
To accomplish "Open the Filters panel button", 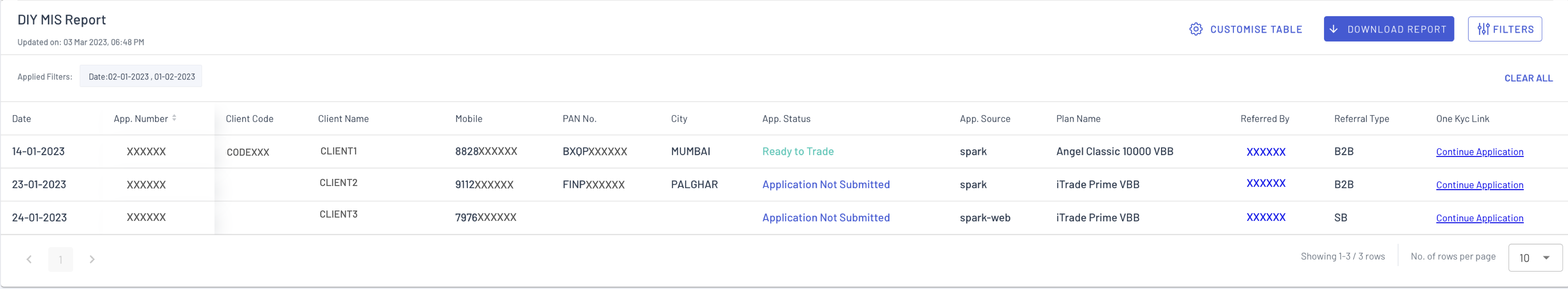I will [1505, 29].
